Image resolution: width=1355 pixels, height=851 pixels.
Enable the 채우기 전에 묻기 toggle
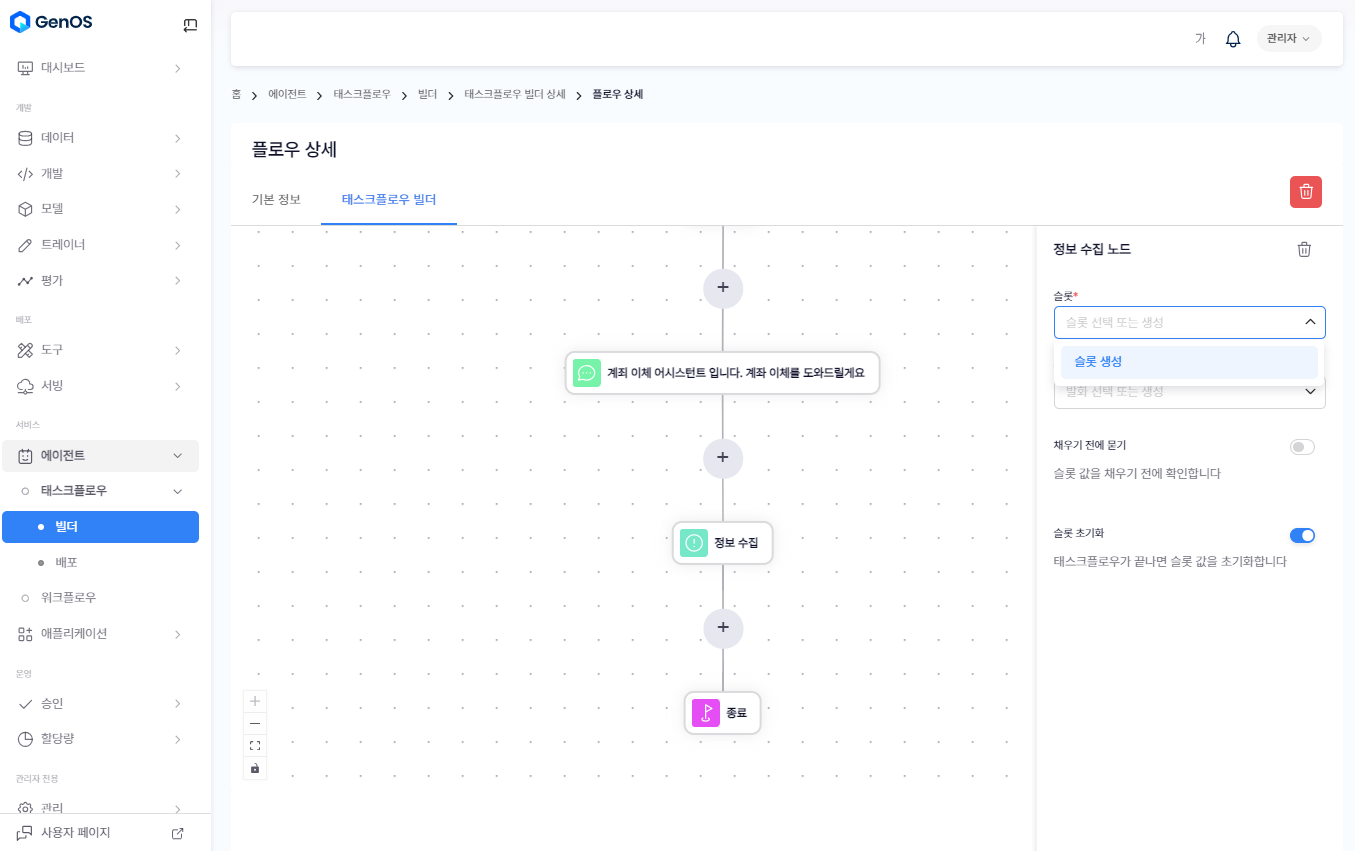(x=1302, y=447)
